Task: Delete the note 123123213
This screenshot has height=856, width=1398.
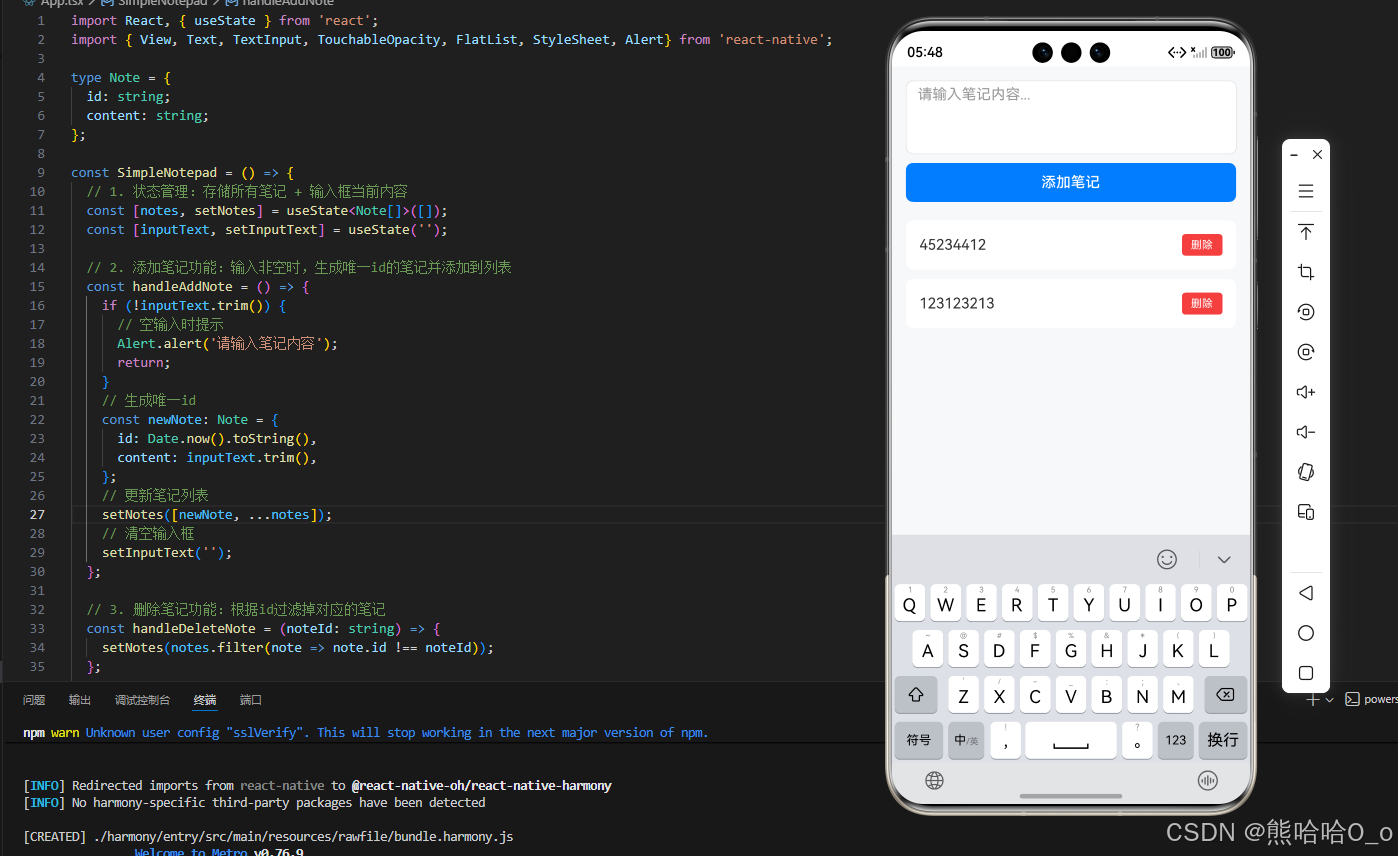Action: click(1202, 303)
